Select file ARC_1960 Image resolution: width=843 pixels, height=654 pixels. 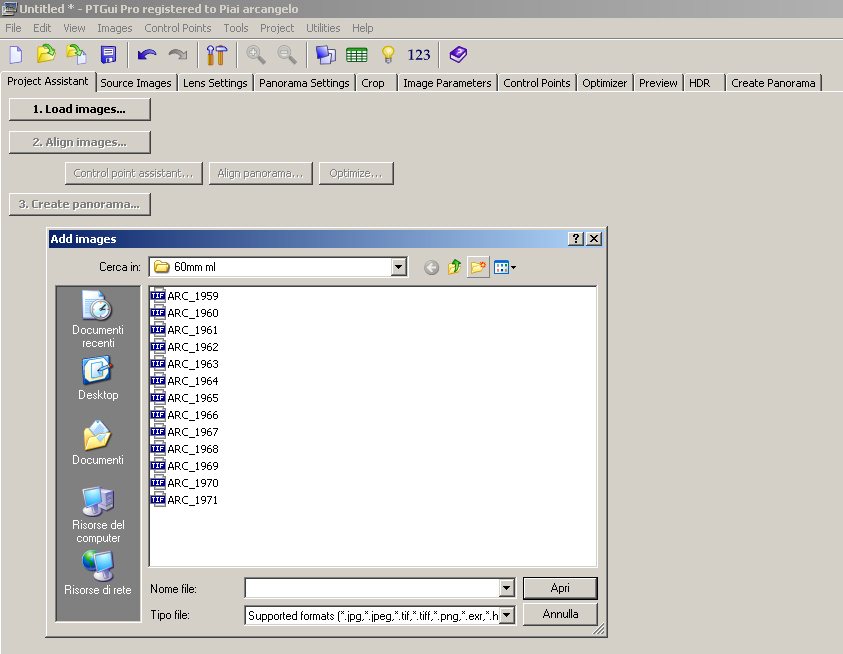pyautogui.click(x=185, y=313)
